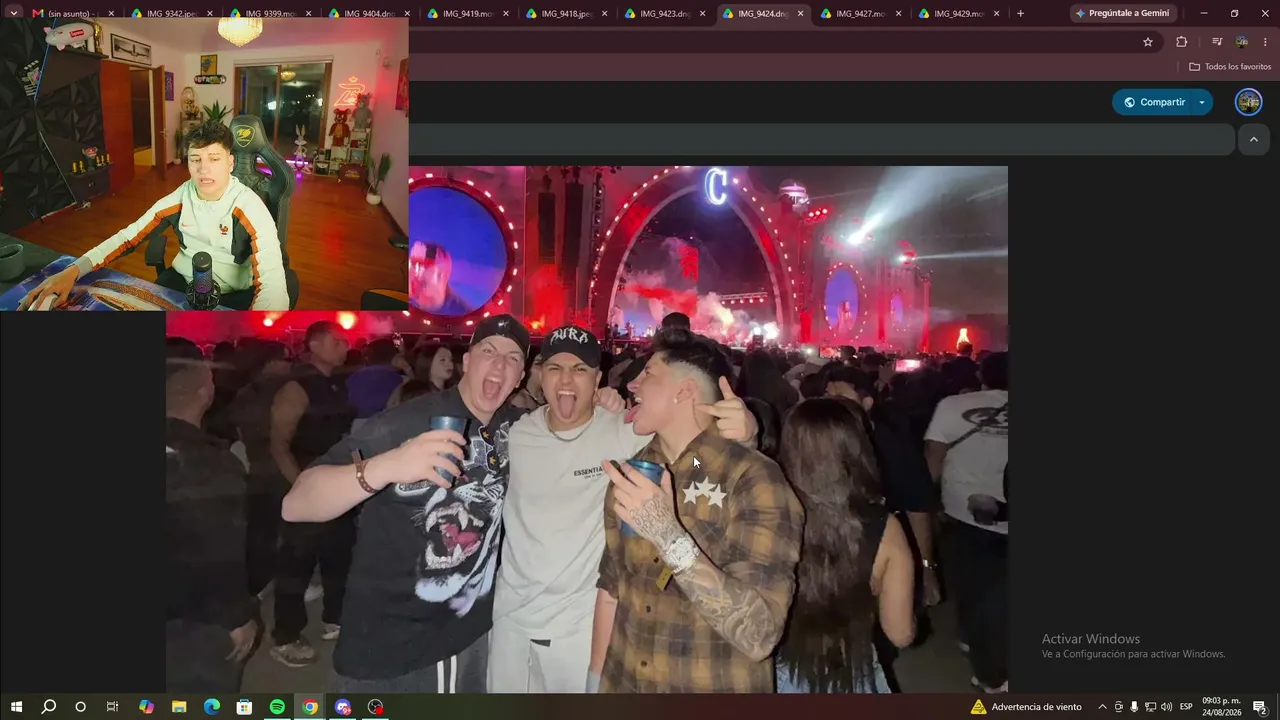This screenshot has height=720, width=1280.
Task: Open the Chrome three-dot menu
Action: pos(1266,42)
